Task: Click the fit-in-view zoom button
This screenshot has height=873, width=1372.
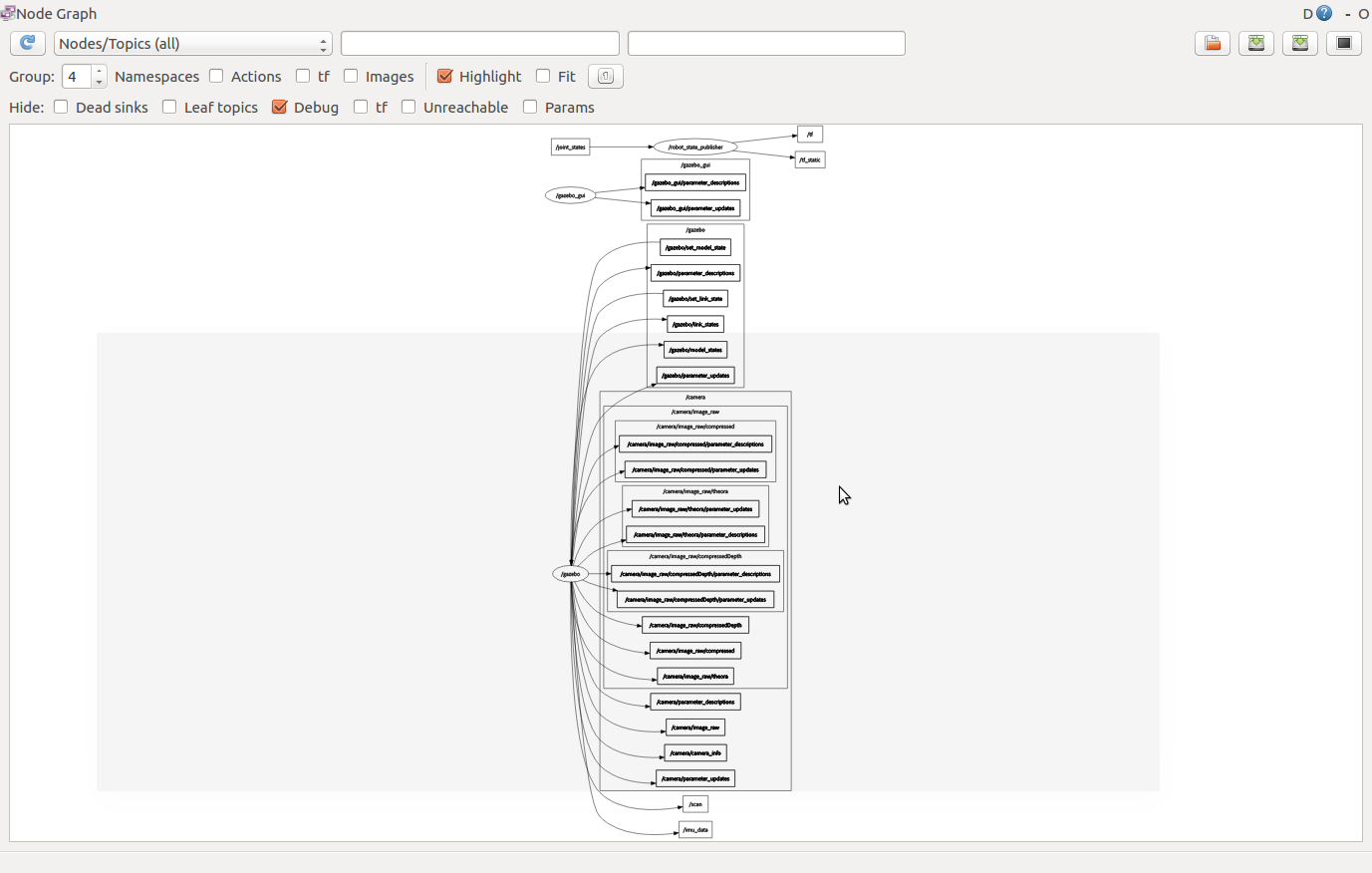Action: pos(605,76)
